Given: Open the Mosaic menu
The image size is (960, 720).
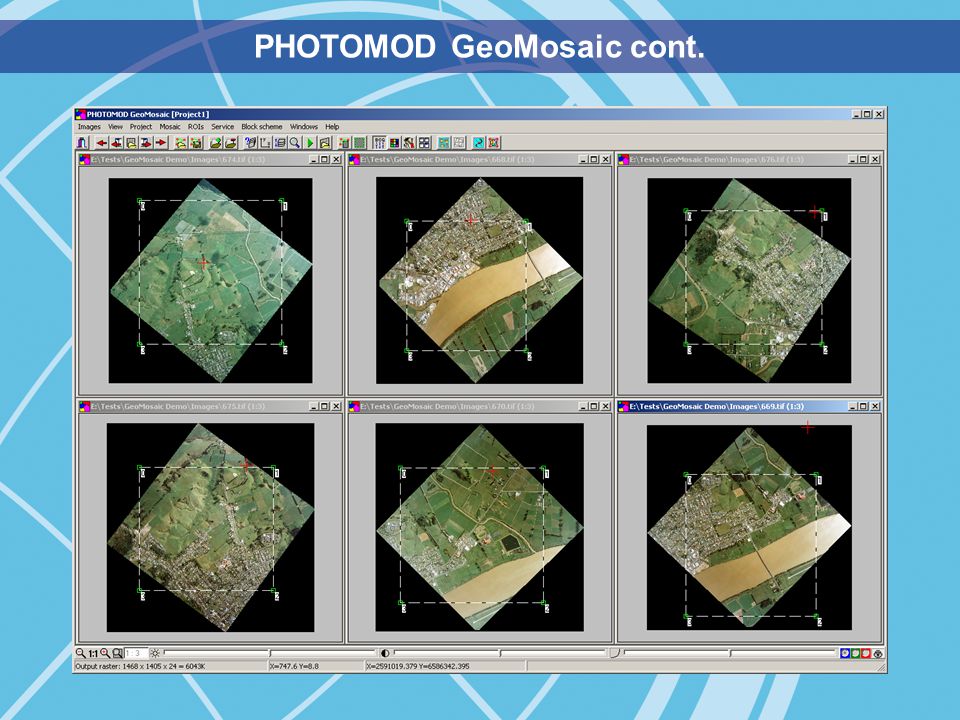Looking at the screenshot, I should pos(170,127).
